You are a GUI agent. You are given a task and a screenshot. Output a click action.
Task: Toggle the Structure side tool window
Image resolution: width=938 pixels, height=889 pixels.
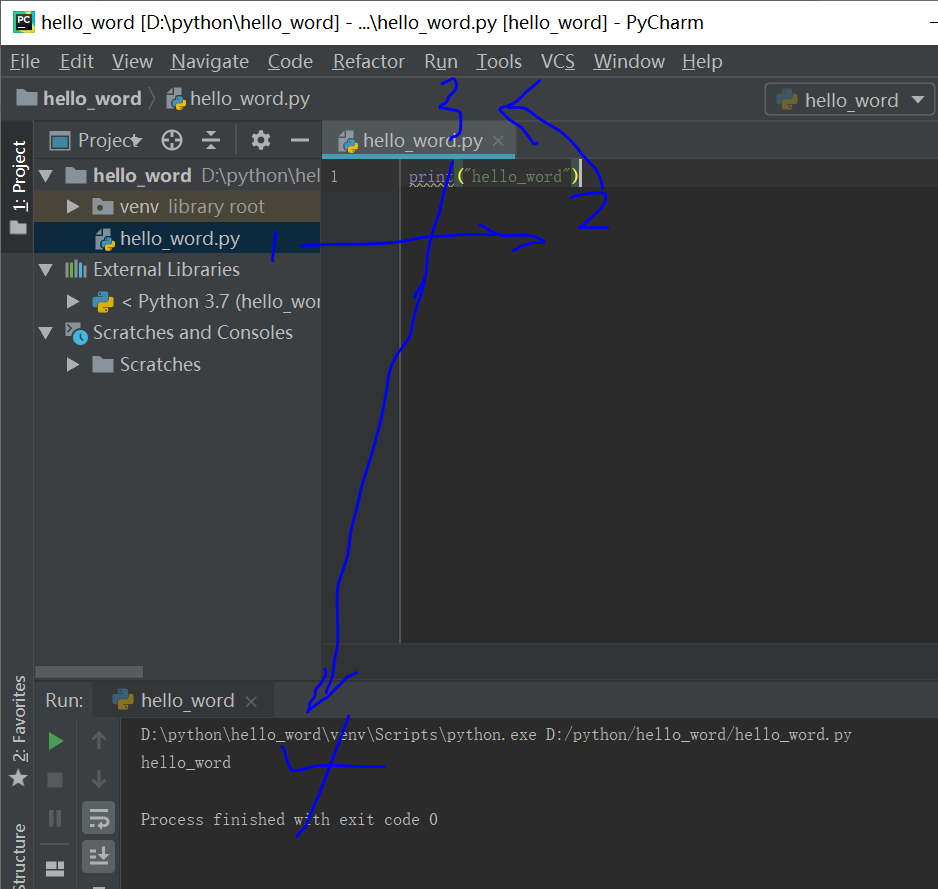click(x=19, y=855)
